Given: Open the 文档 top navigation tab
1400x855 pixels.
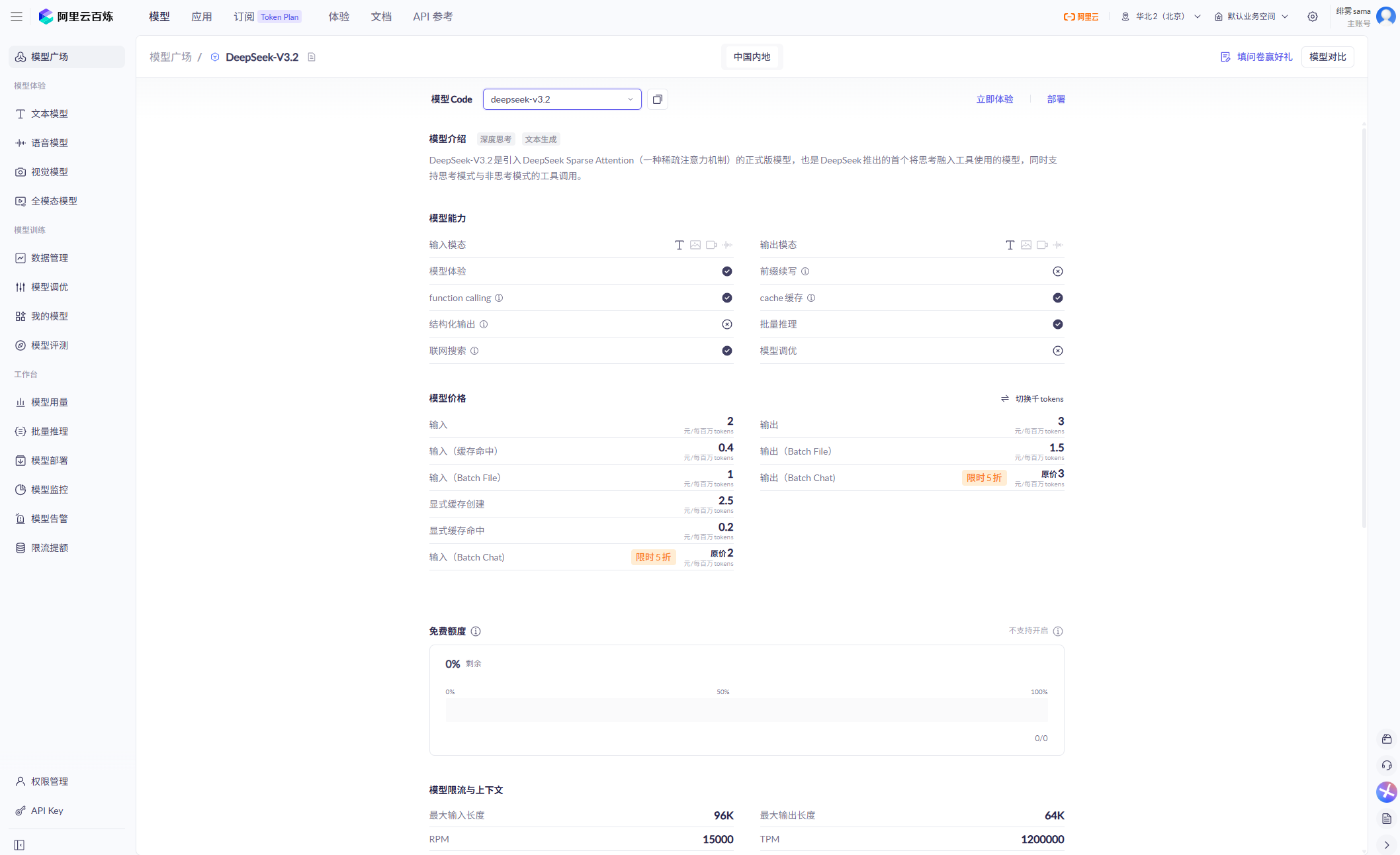Looking at the screenshot, I should (x=381, y=17).
